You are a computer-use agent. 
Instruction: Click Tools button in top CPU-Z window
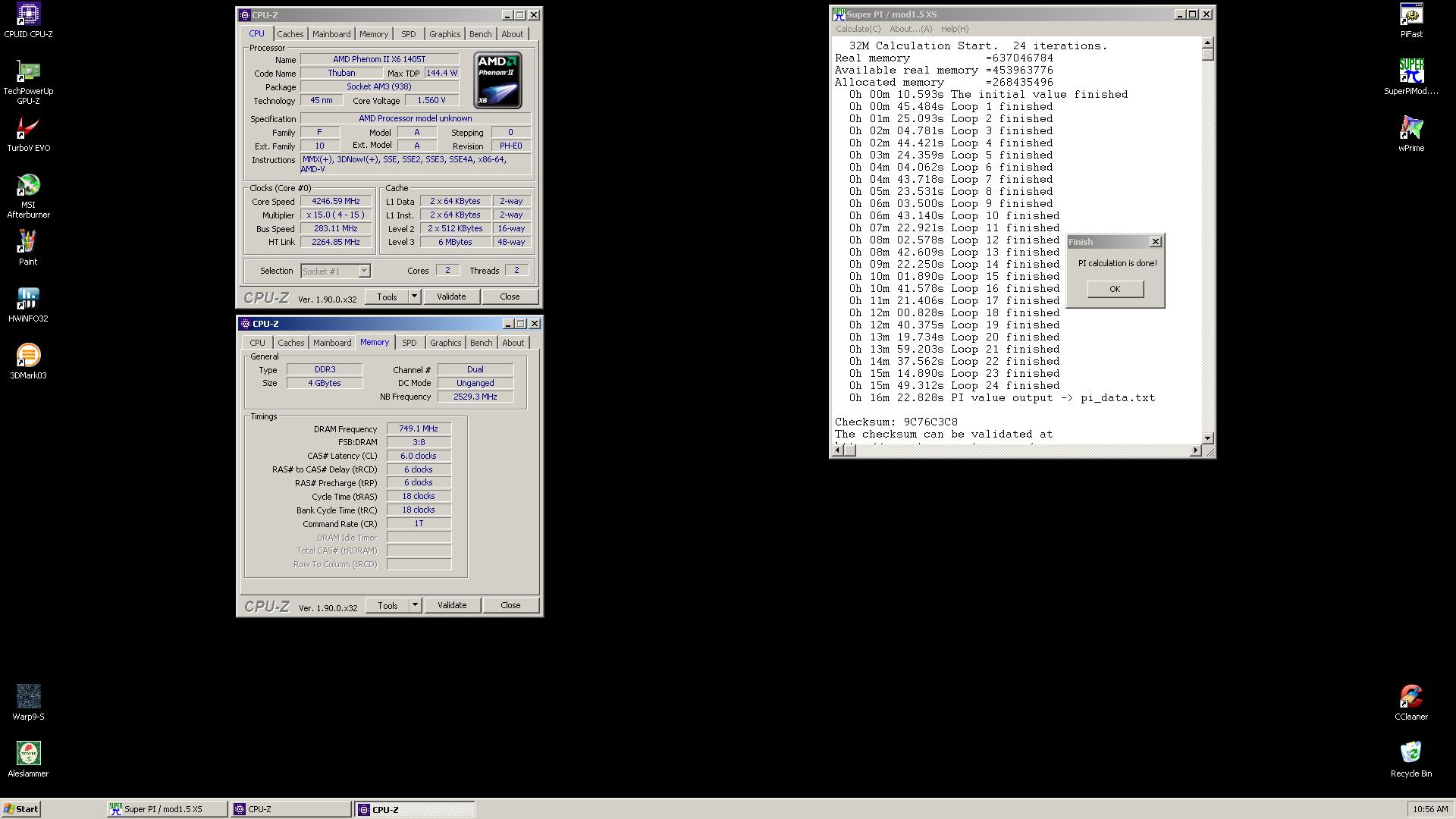point(387,297)
